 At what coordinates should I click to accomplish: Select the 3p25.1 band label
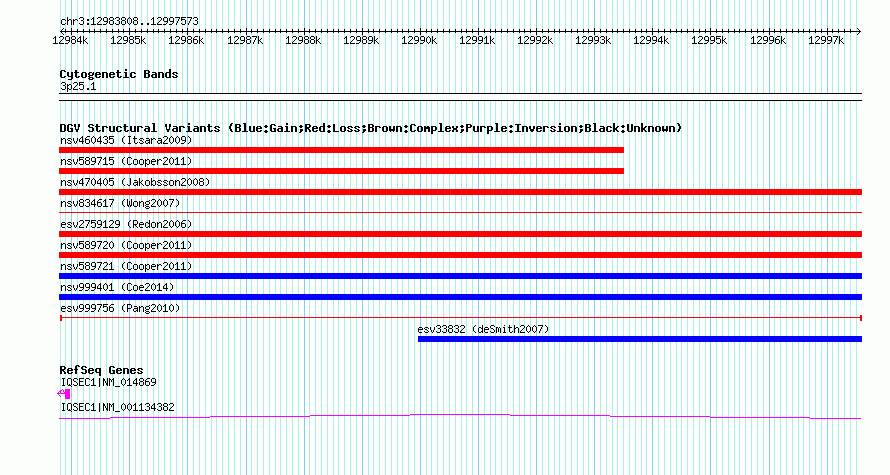click(78, 86)
